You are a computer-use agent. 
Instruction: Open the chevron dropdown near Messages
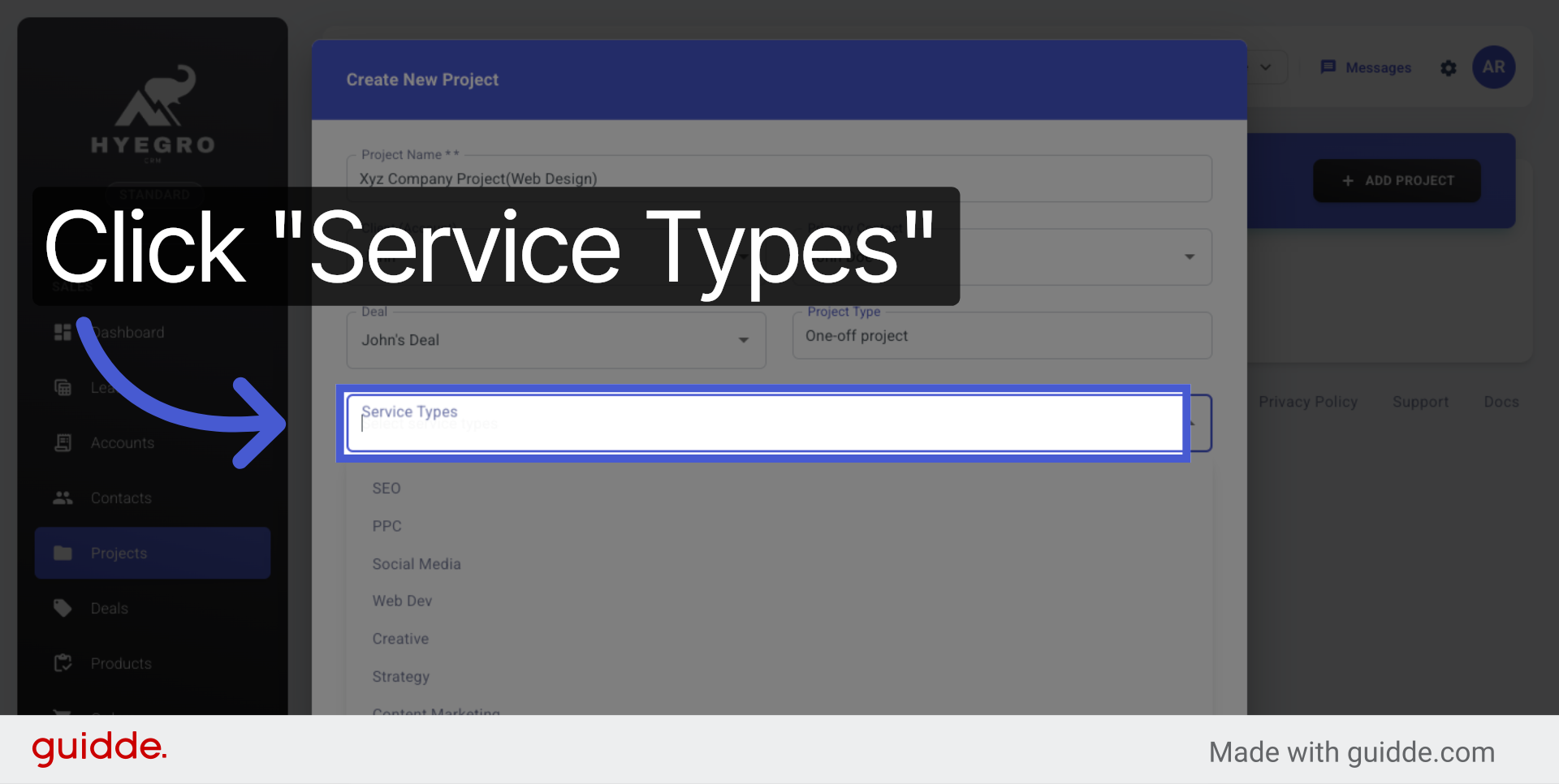coord(1264,67)
